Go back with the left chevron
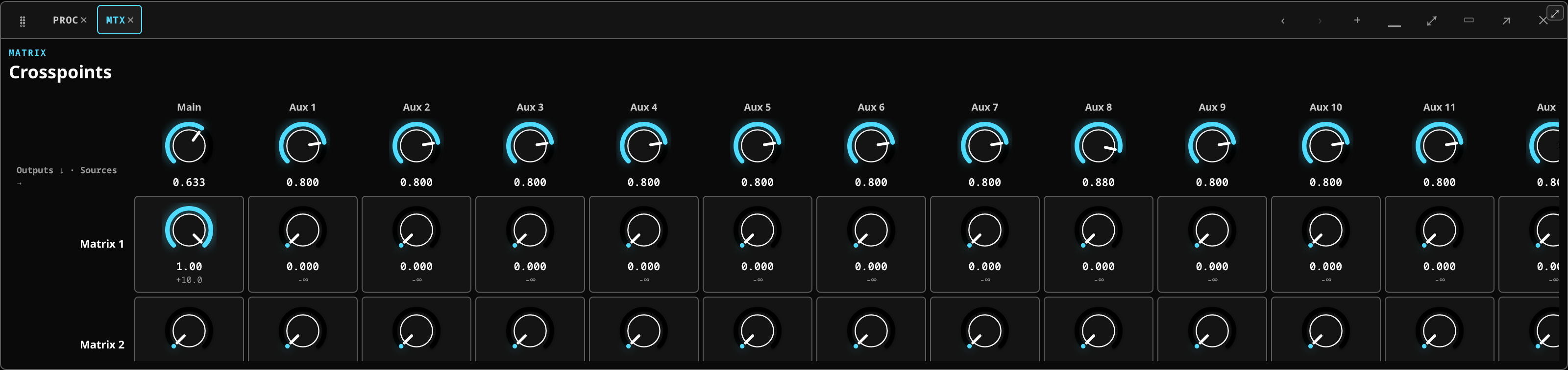This screenshot has height=370, width=1568. click(x=1282, y=21)
